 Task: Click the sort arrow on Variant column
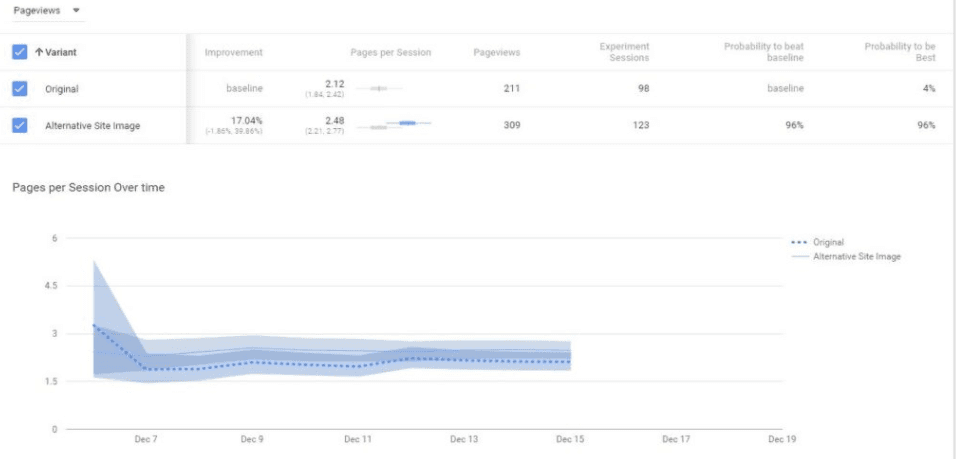coord(38,52)
